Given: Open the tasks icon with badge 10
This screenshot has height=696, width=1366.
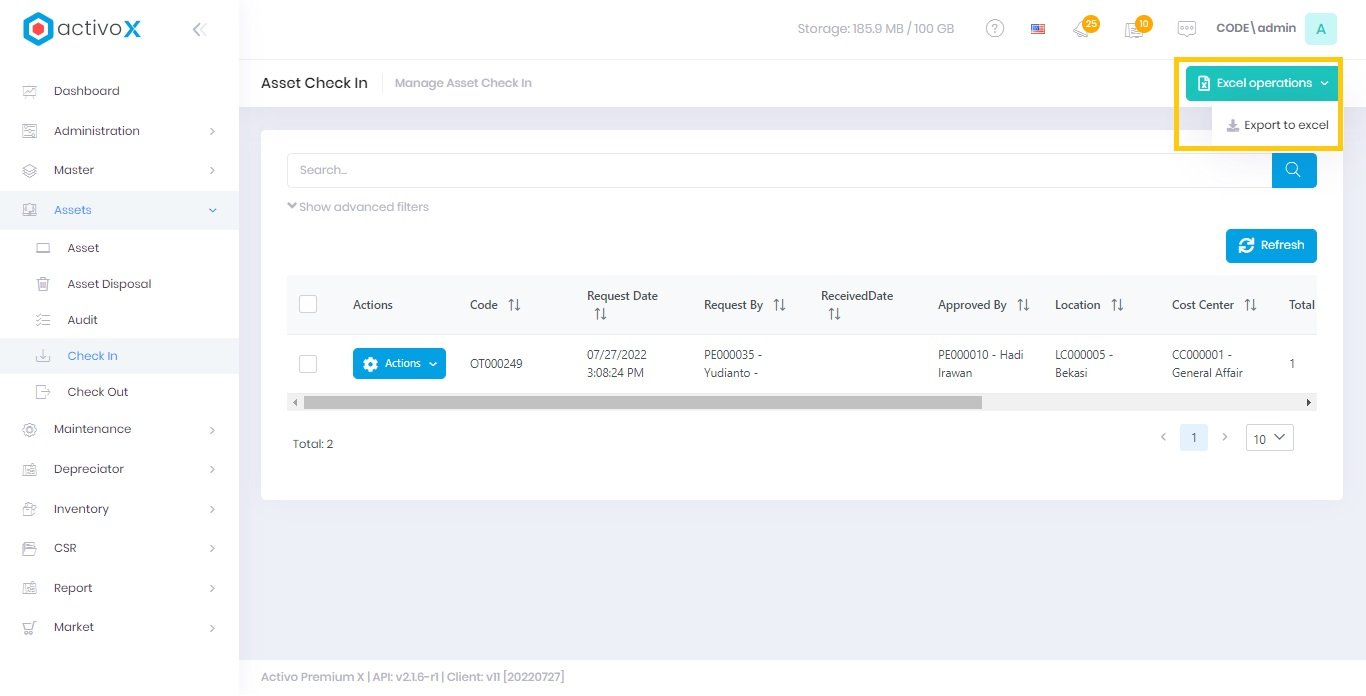Looking at the screenshot, I should pos(1134,29).
